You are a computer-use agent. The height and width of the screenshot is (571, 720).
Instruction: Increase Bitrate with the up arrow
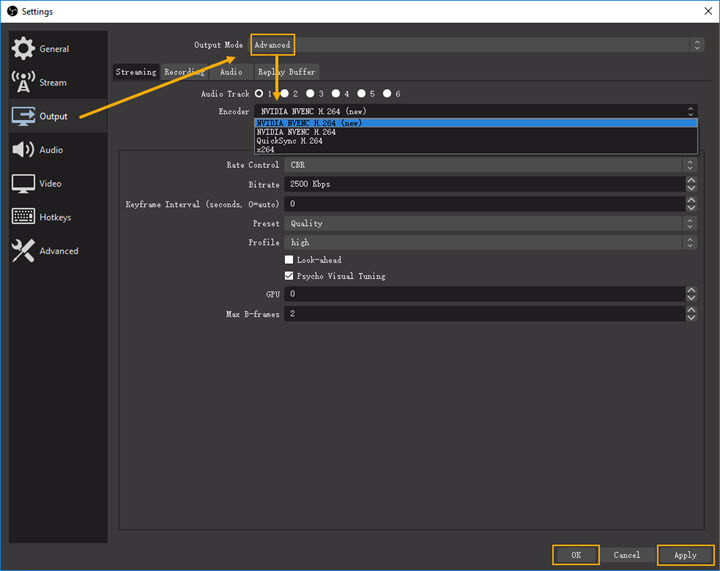(x=691, y=181)
